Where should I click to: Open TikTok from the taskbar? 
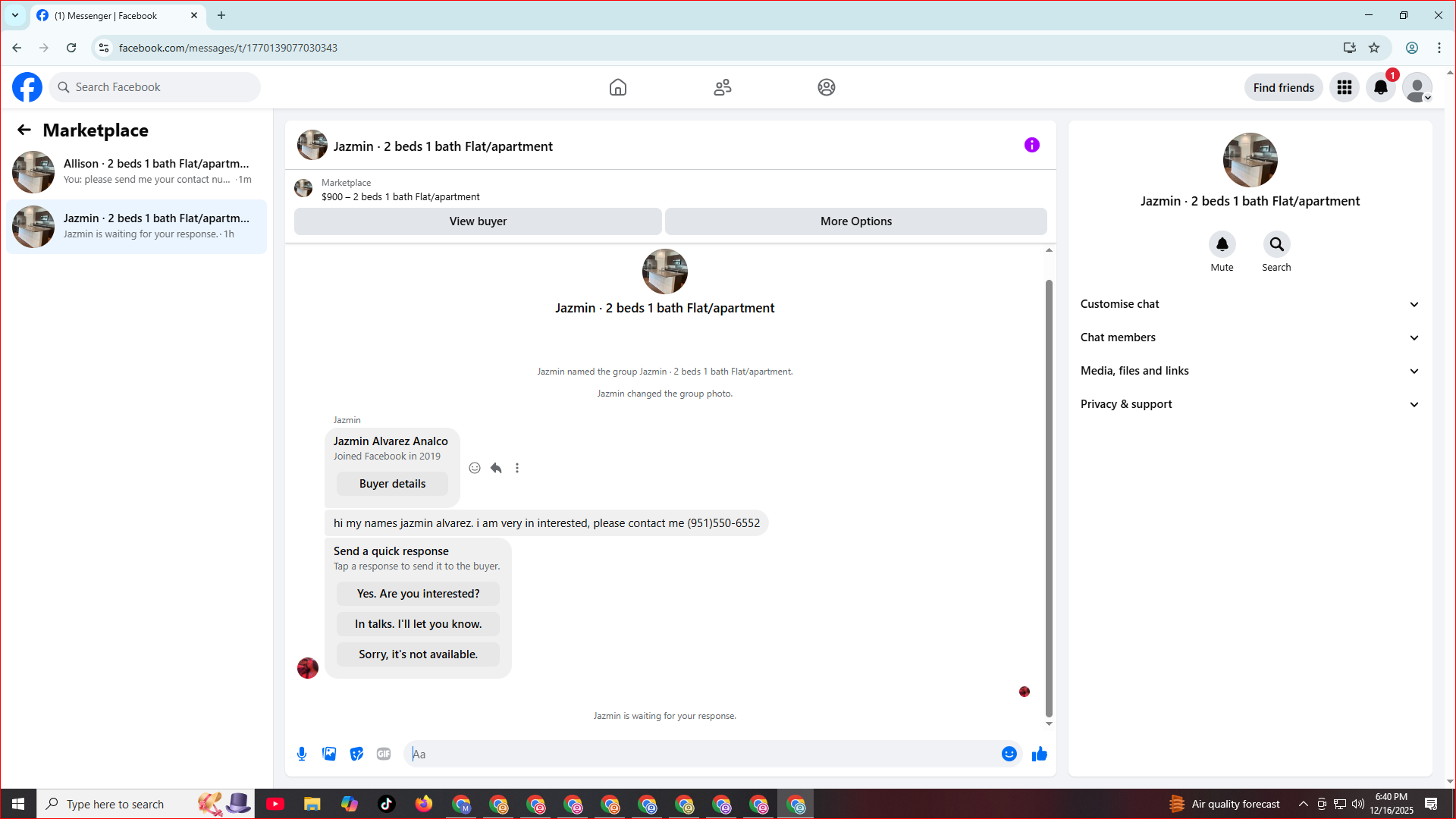pyautogui.click(x=387, y=804)
